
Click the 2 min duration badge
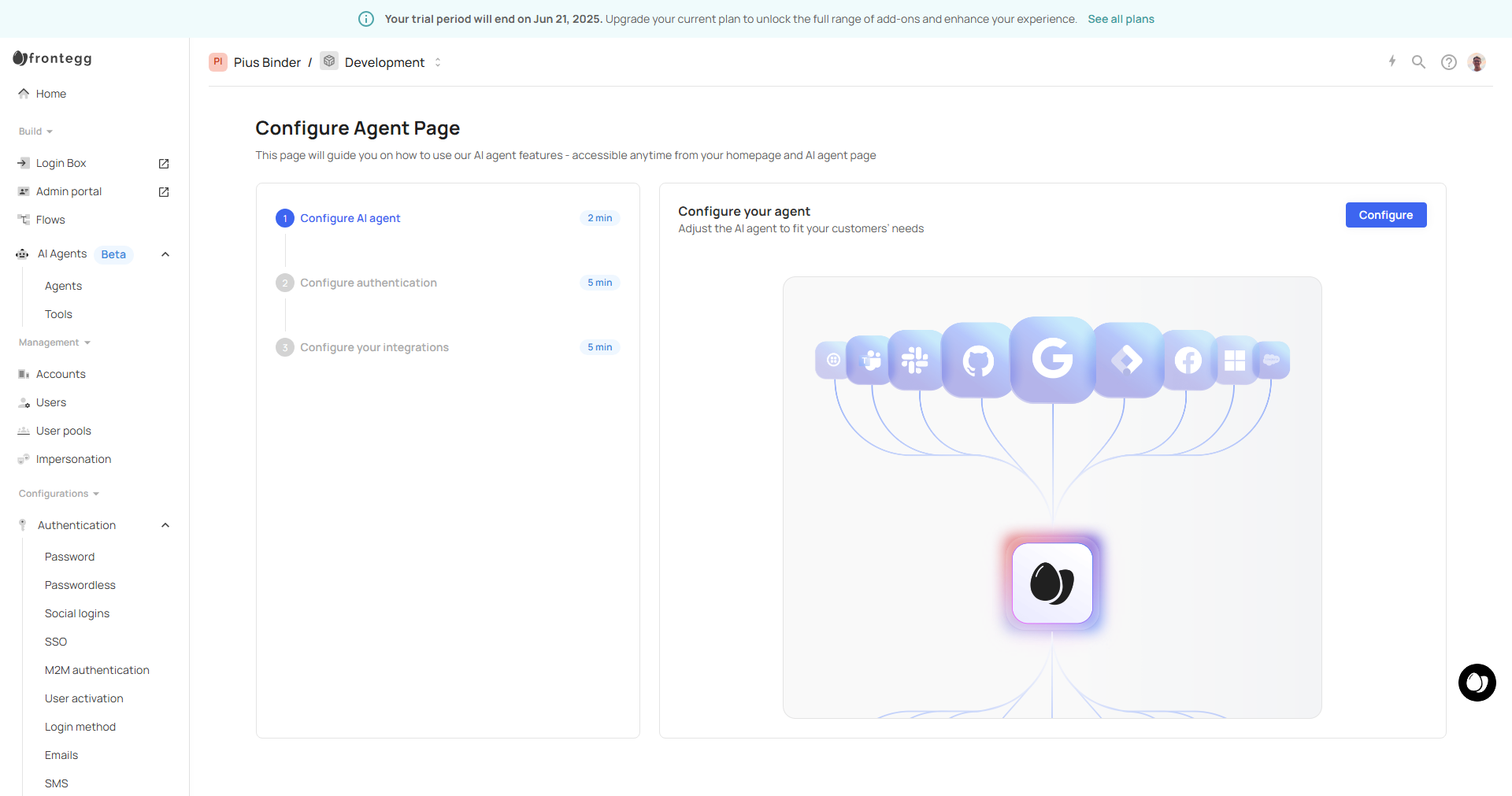(x=600, y=218)
